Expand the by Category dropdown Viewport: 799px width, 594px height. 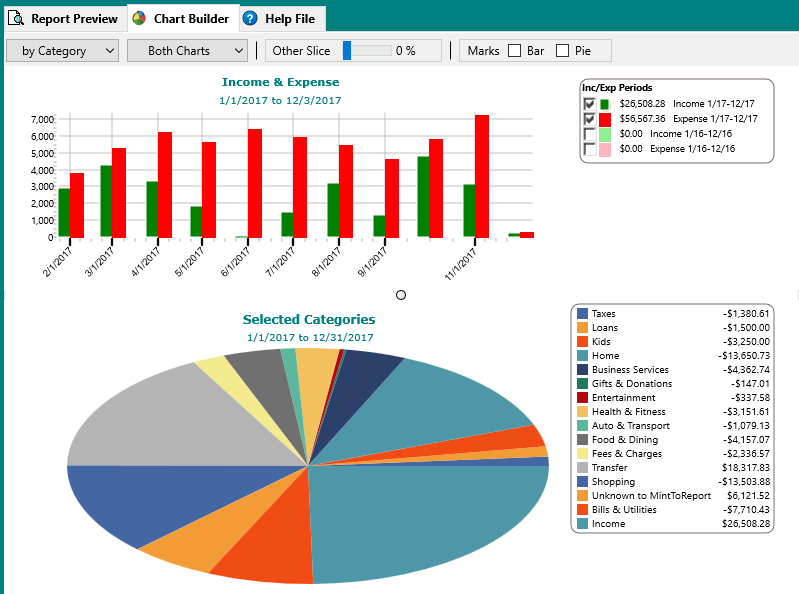pos(62,51)
